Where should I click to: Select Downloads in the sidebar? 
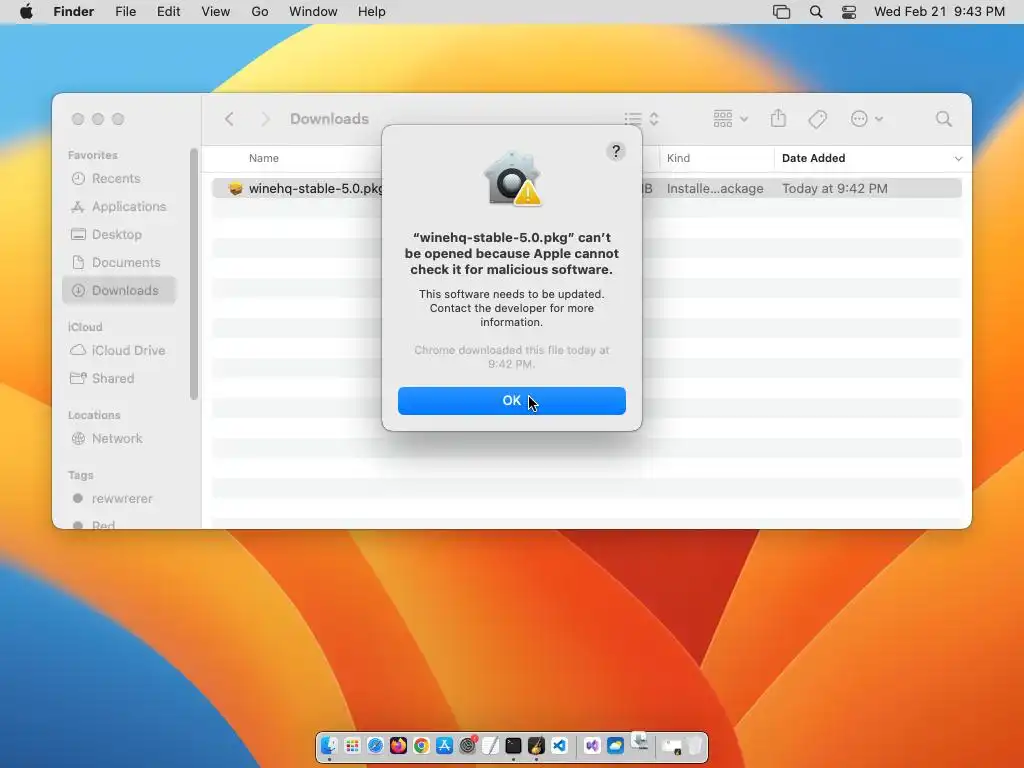(120, 291)
